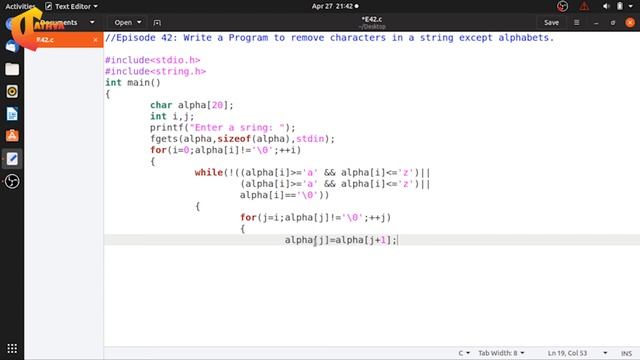The height and width of the screenshot is (360, 640).
Task: Expand the system menu arrow in top bar
Action: tap(631, 6)
